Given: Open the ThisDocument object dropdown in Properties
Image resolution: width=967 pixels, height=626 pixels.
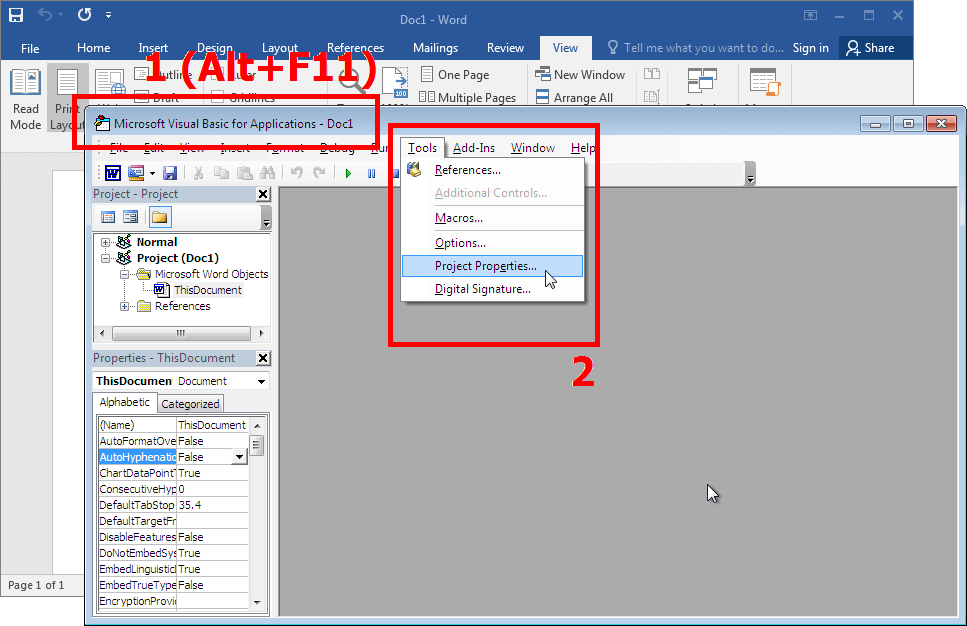Looking at the screenshot, I should click(261, 381).
